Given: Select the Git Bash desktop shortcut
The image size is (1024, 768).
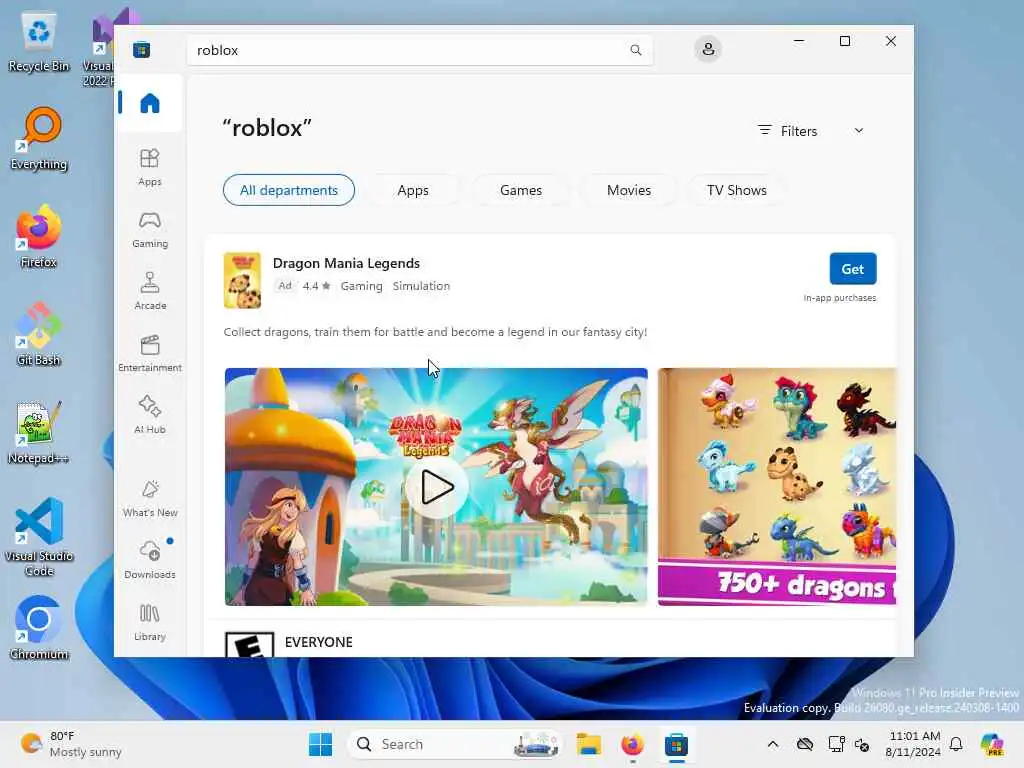Looking at the screenshot, I should coord(39,335).
